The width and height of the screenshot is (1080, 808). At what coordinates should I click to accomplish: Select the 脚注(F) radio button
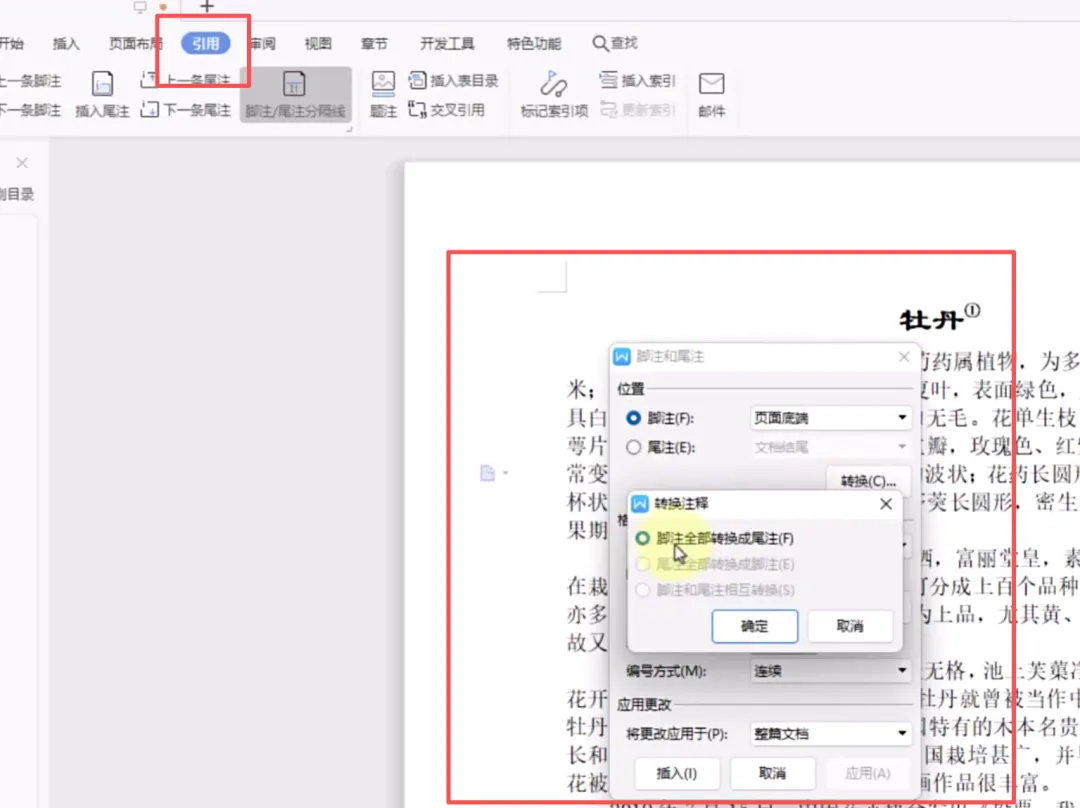coord(633,418)
